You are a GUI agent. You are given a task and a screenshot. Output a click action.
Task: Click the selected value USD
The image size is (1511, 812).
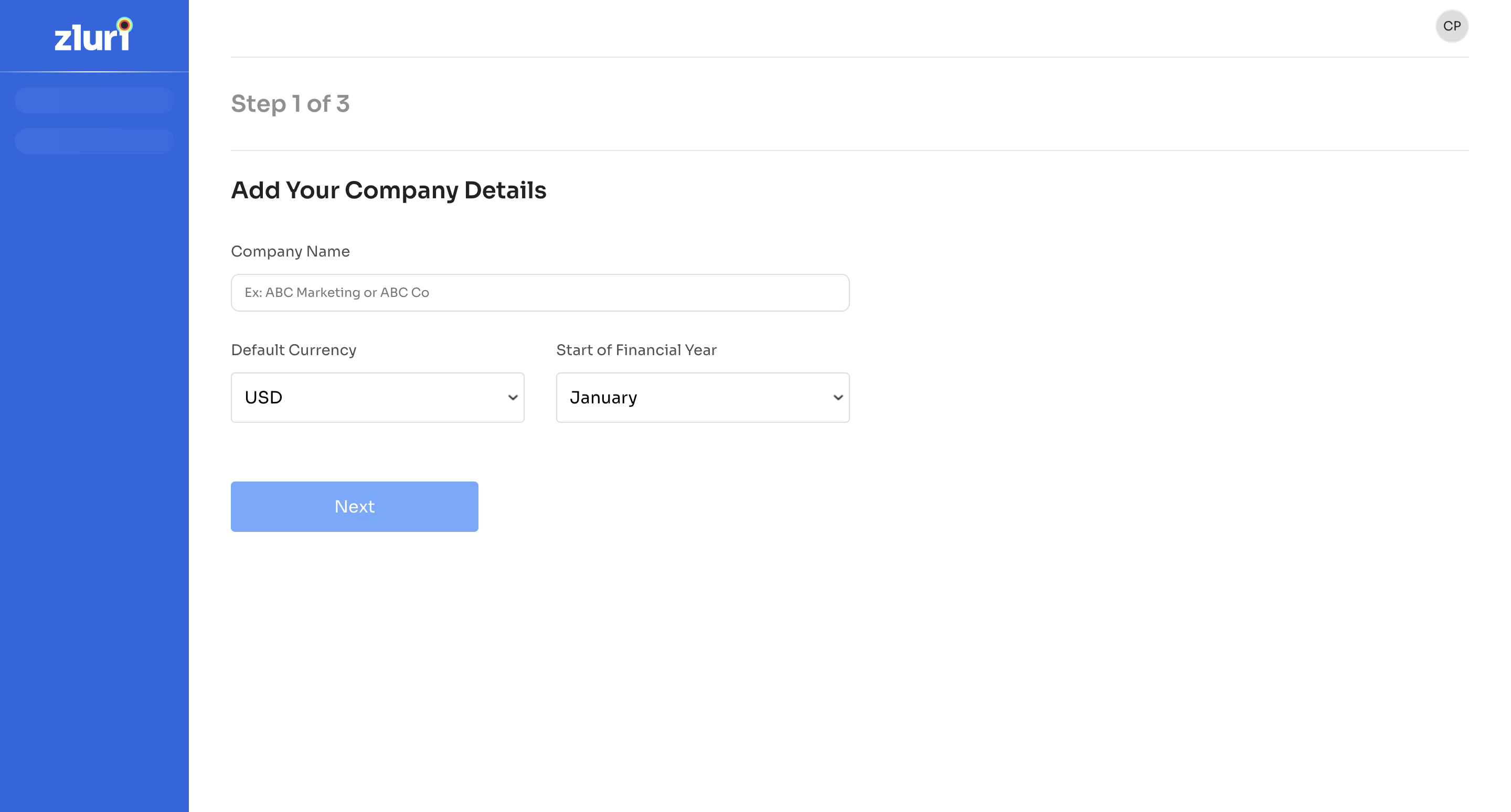click(263, 398)
